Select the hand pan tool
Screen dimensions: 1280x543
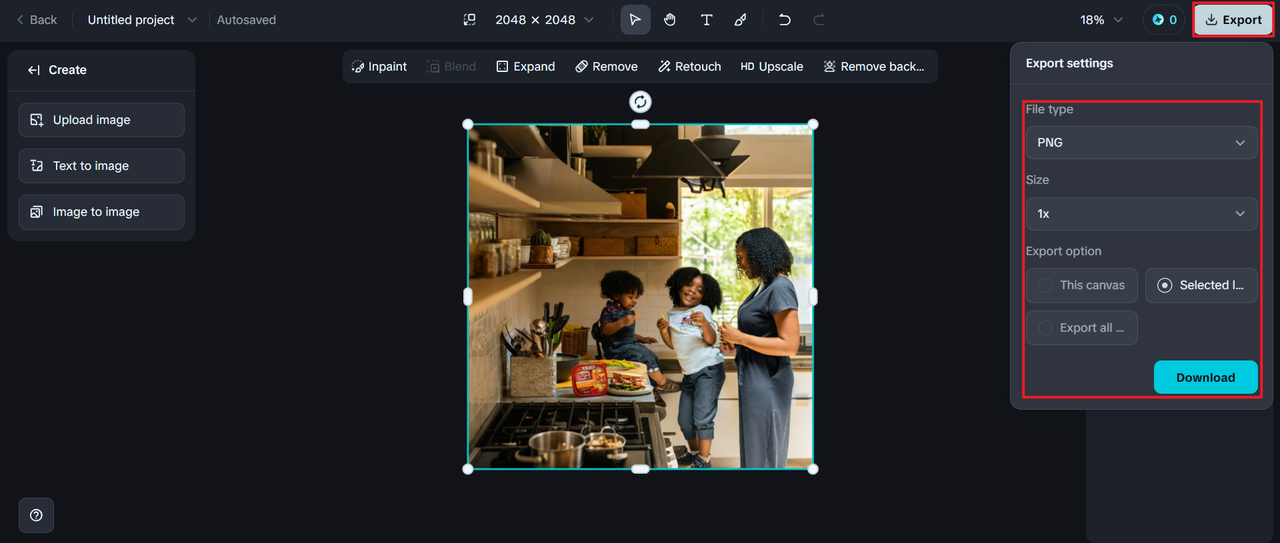[x=670, y=20]
